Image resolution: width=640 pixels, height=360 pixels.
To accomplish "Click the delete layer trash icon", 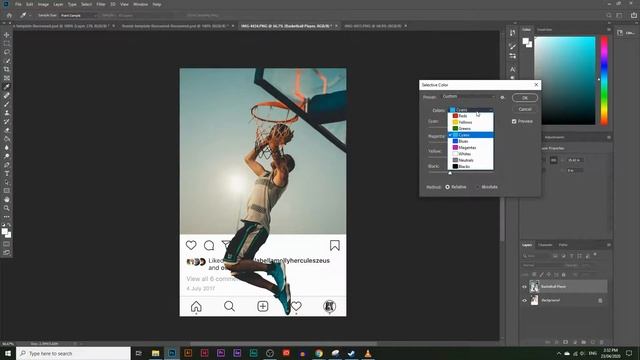I will coord(601,342).
